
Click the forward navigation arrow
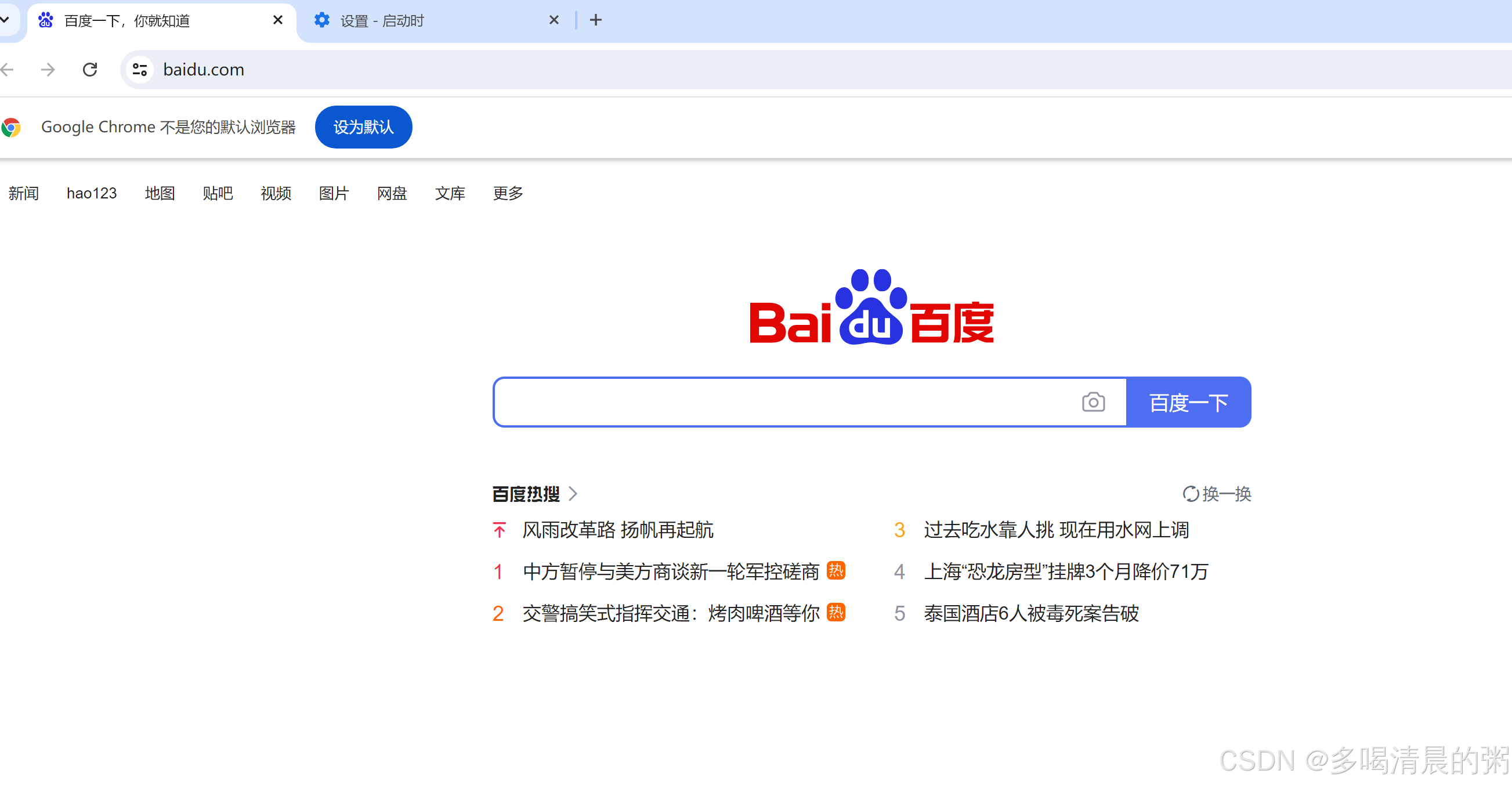click(x=48, y=70)
